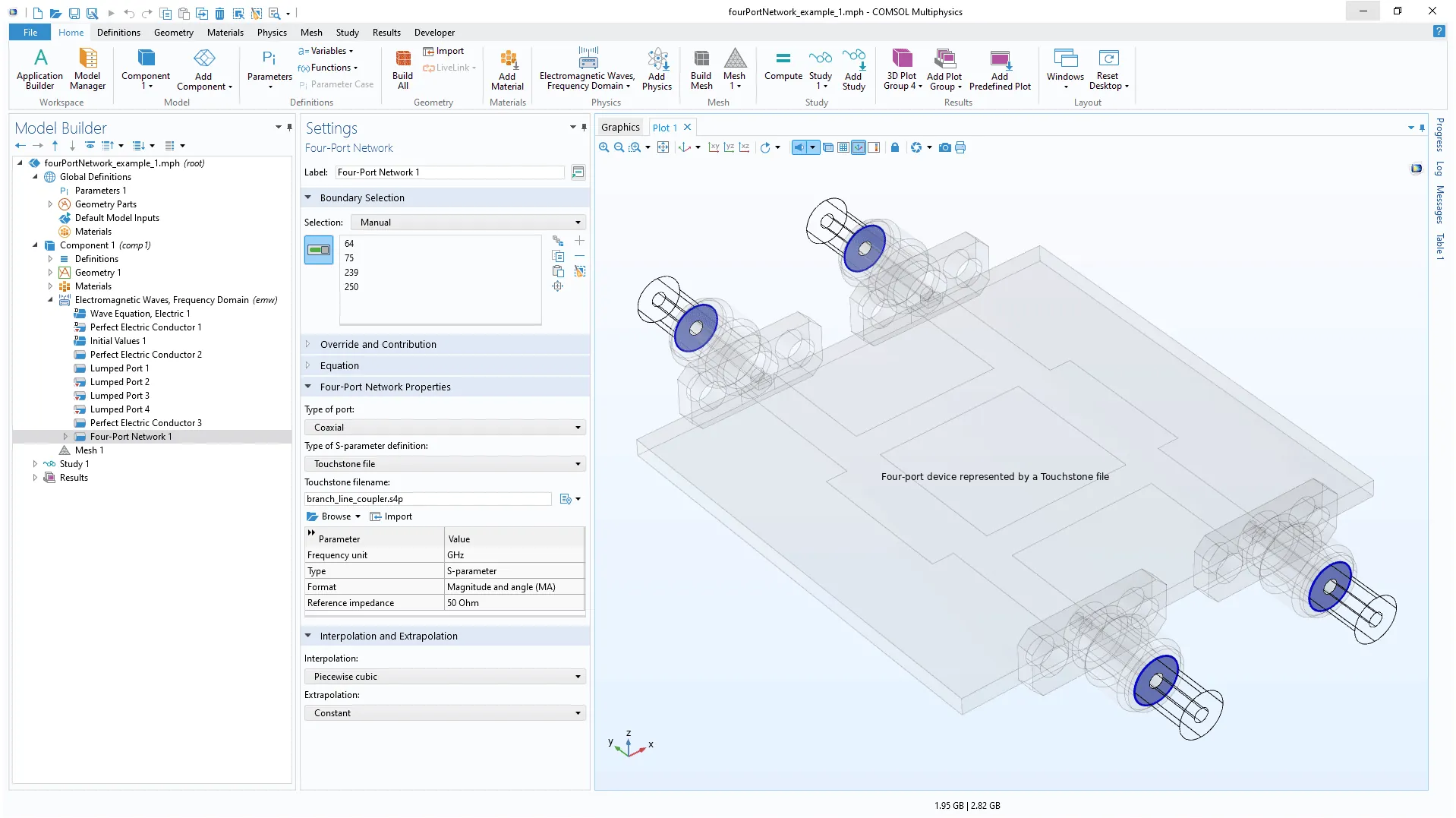Screen dimensions: 1456x818
Task: Click the Import button below filename
Action: [391, 516]
